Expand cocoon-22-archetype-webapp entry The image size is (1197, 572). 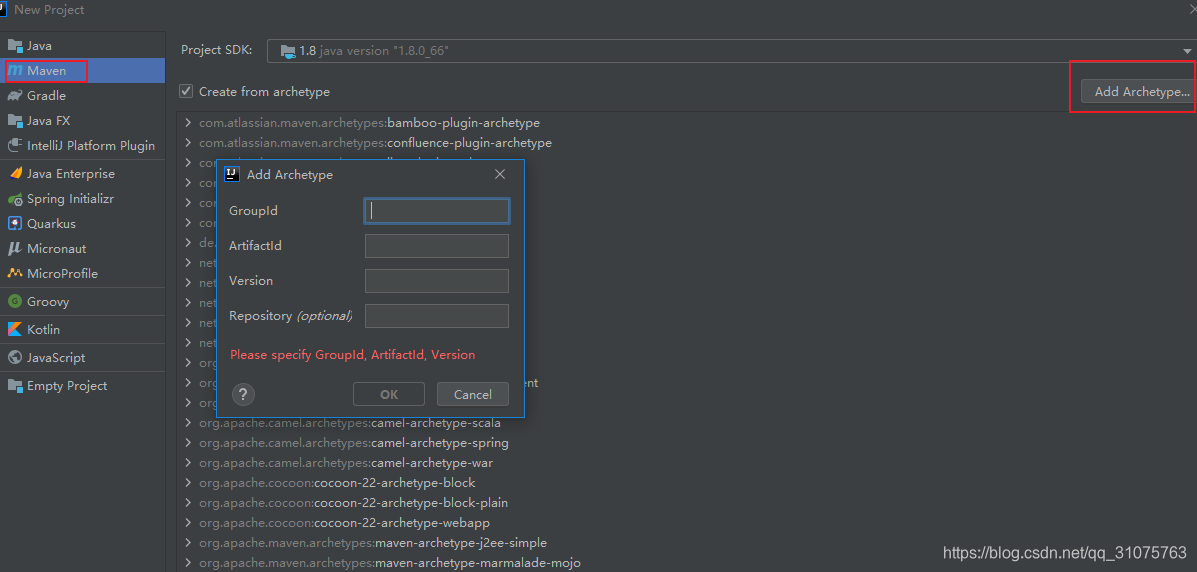click(x=188, y=523)
